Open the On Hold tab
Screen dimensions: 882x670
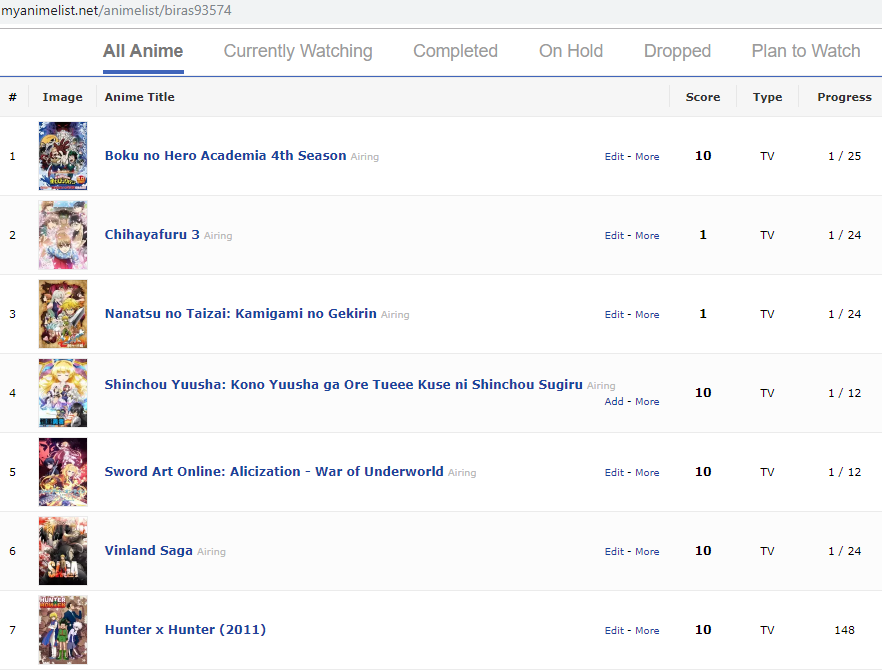pos(571,51)
